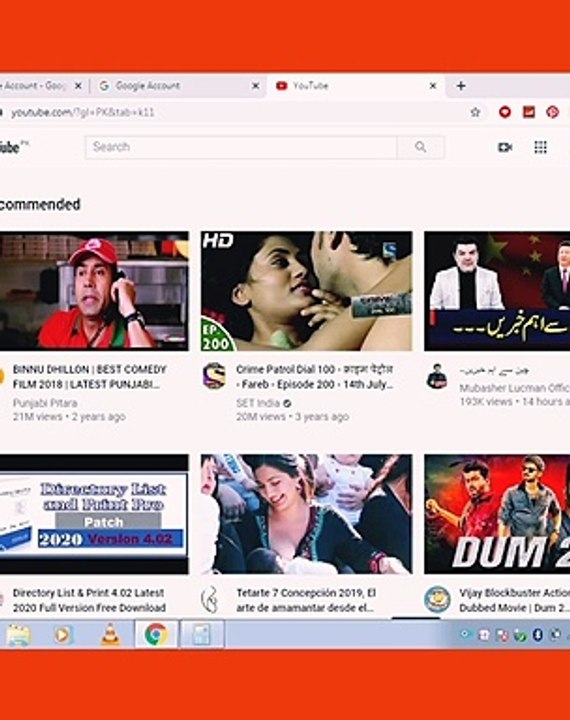
Task: Open the title Vijay Blockbuster Action Dubbed Movie
Action: 514,600
